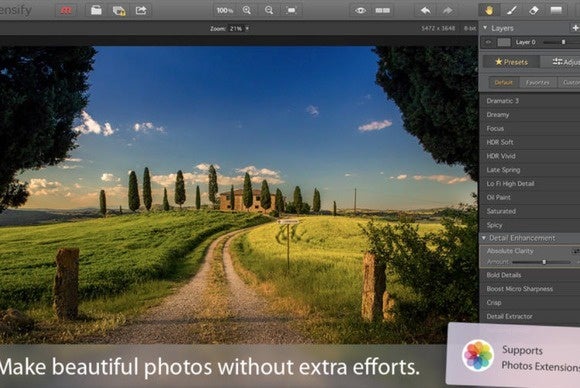
Task: Apply the Saturated preset
Action: coord(530,211)
